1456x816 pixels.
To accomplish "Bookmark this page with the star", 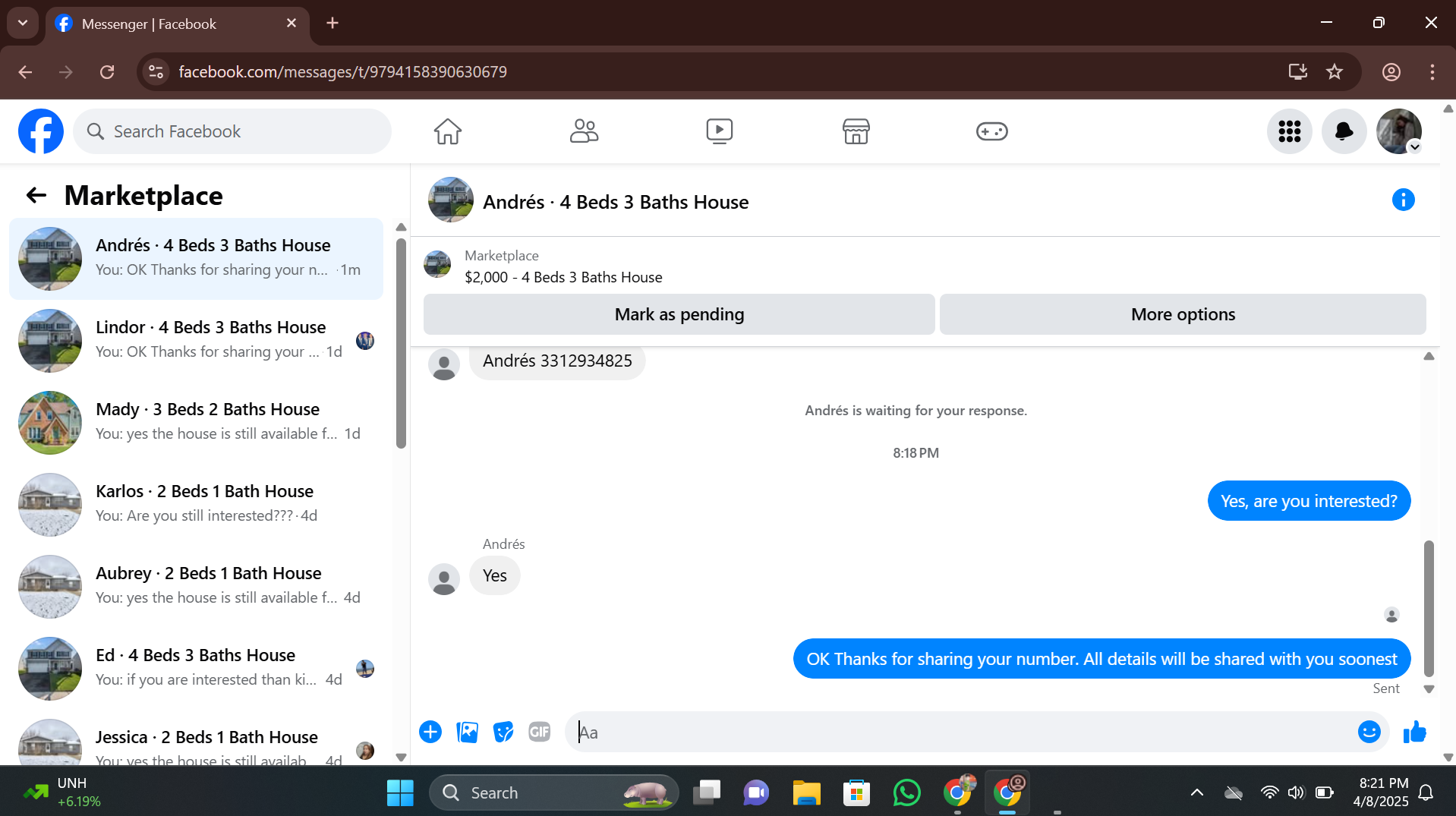I will (1334, 72).
